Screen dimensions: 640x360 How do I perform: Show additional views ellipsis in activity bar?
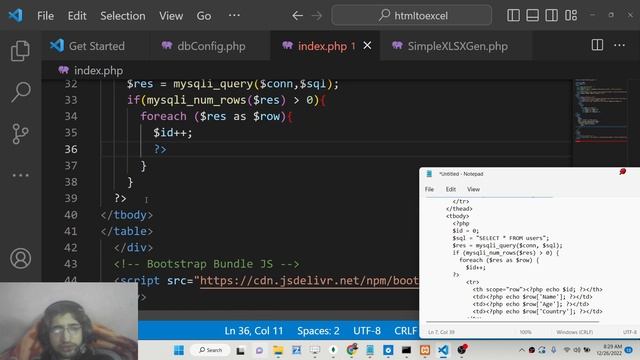pos(20,176)
